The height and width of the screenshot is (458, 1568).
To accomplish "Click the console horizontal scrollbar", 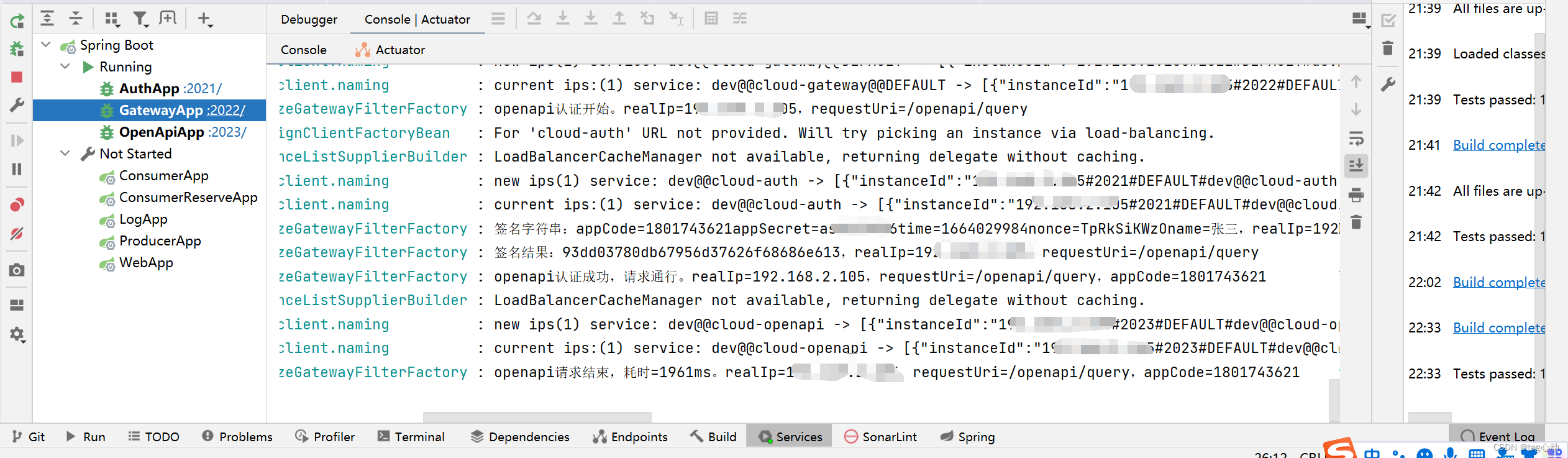I will point(537,416).
